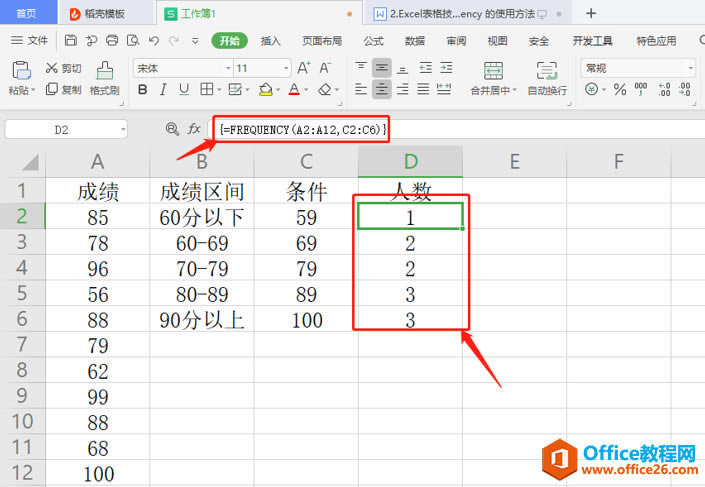Click the zoom magnifier beside formula bar
This screenshot has height=487, width=705.
click(172, 130)
